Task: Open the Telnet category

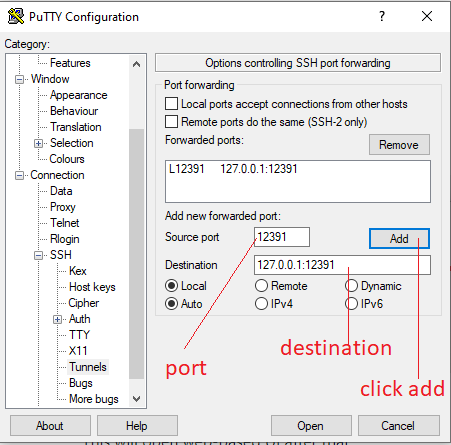Action: pyautogui.click(x=65, y=223)
